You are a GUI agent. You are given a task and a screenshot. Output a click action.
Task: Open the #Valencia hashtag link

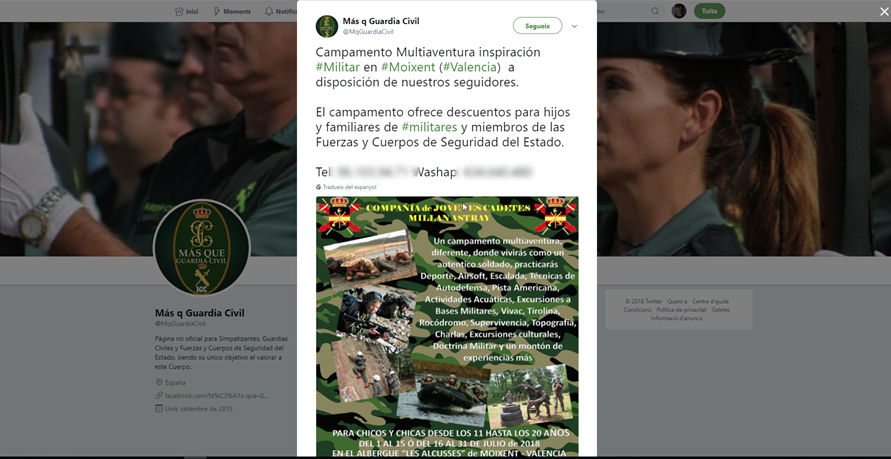tap(470, 68)
